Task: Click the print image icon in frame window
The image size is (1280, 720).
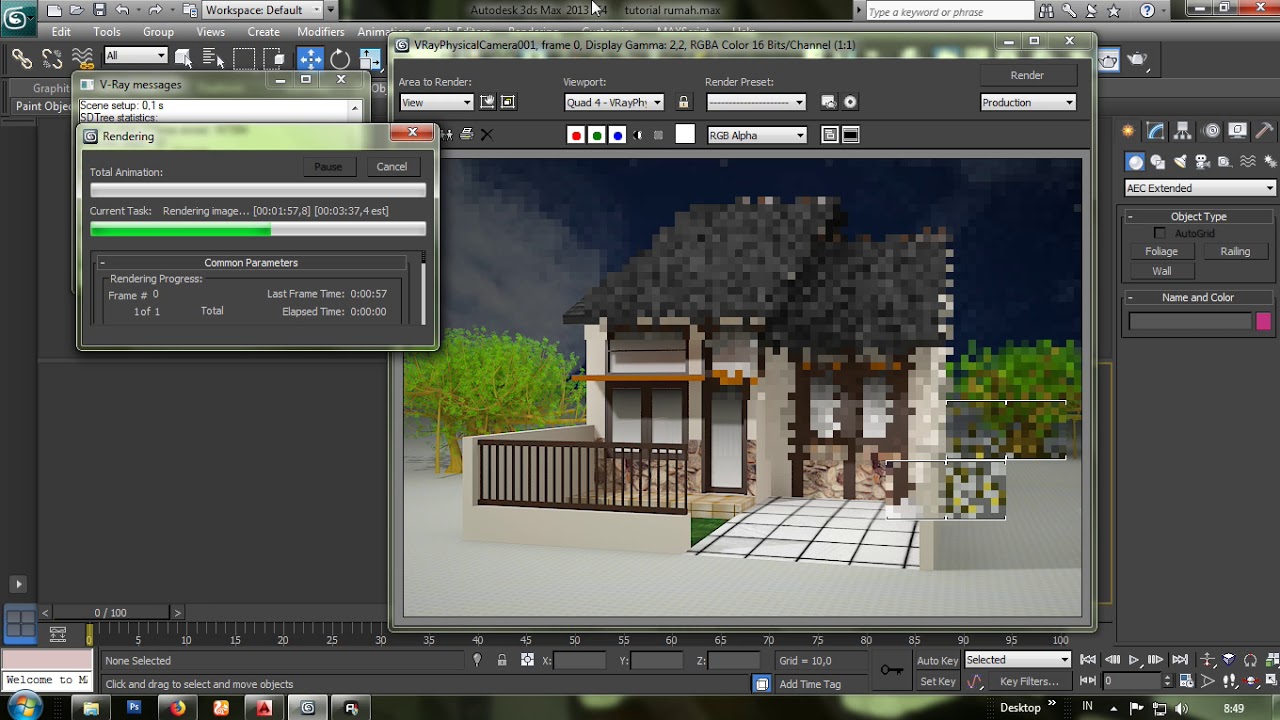Action: point(467,134)
